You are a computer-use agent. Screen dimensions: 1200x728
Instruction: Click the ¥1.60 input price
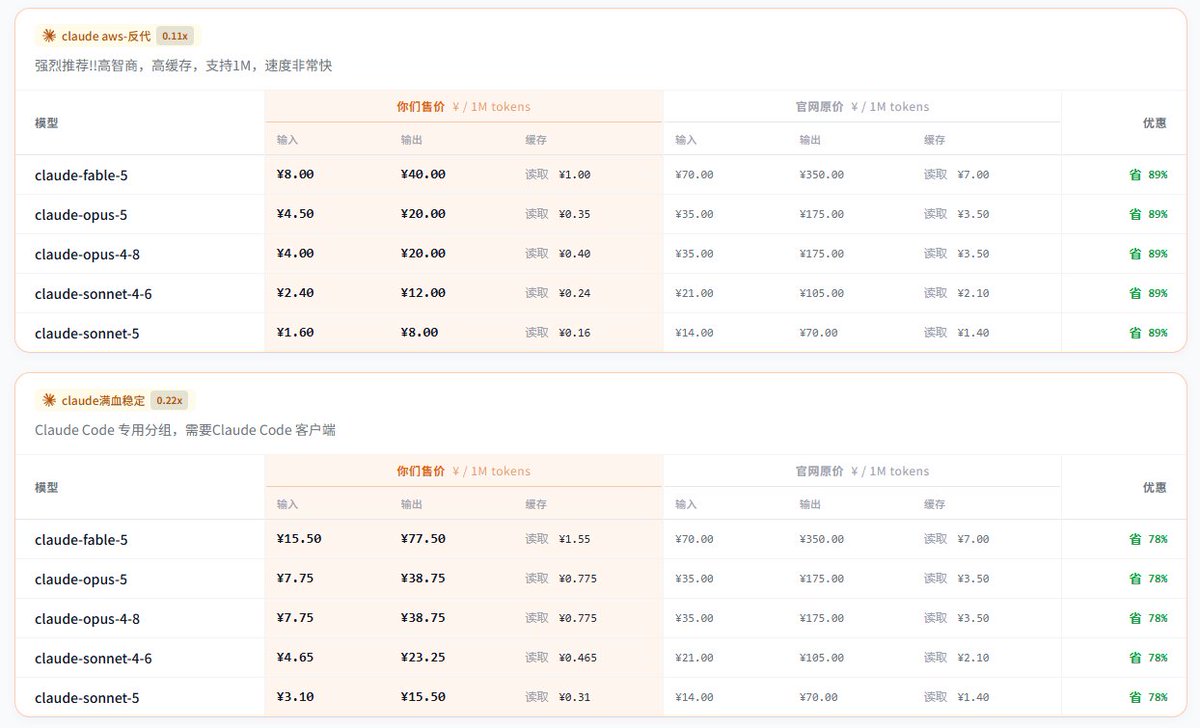point(295,332)
